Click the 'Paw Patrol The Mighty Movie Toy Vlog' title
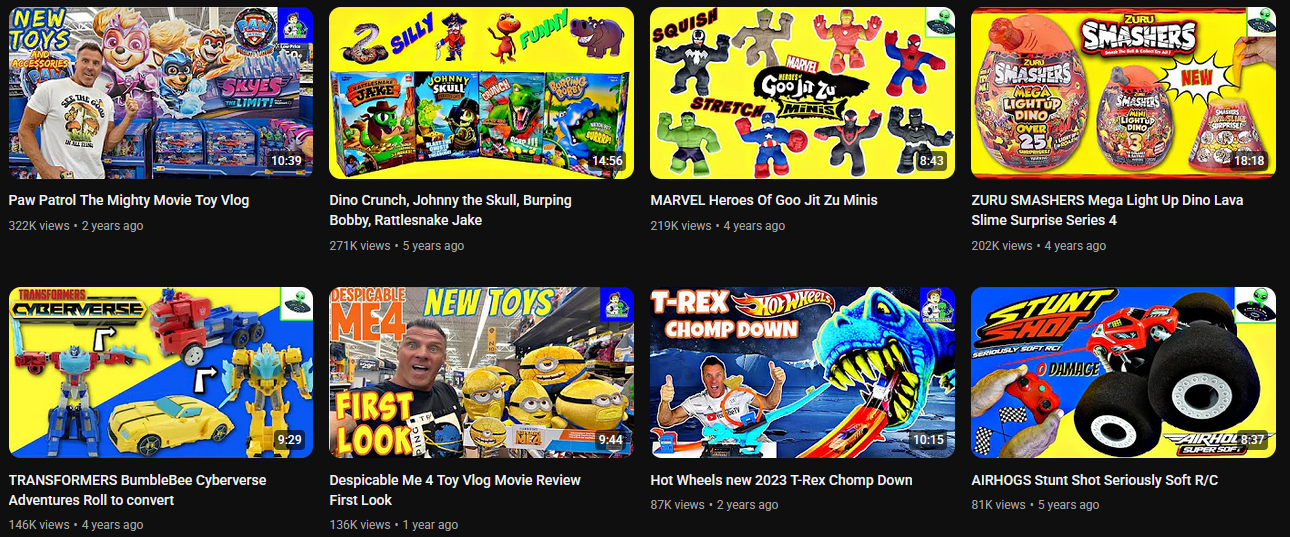1290x537 pixels. 129,200
